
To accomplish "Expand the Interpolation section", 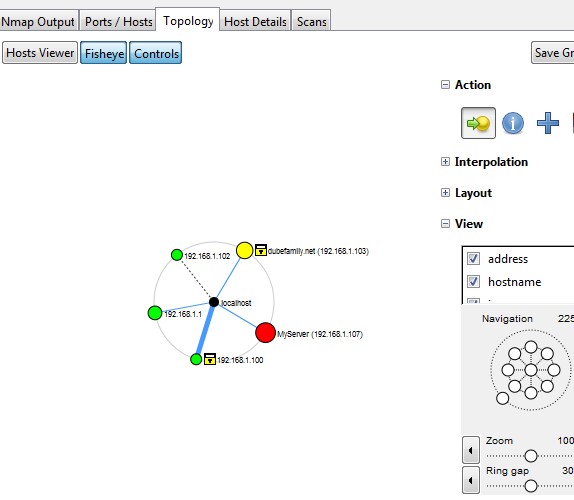I will coord(445,162).
